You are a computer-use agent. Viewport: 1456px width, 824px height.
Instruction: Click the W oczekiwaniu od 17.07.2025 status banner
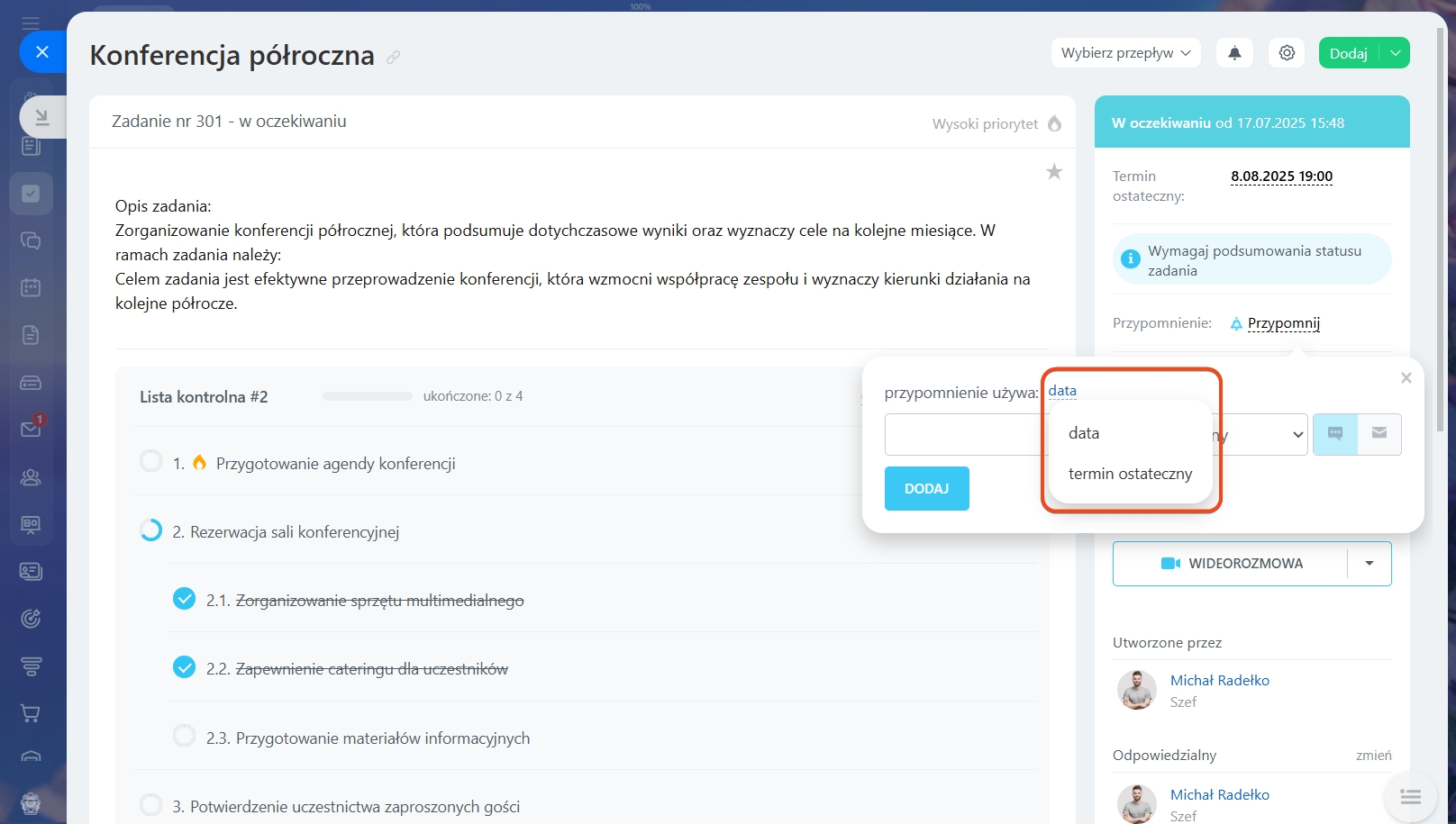pos(1252,122)
